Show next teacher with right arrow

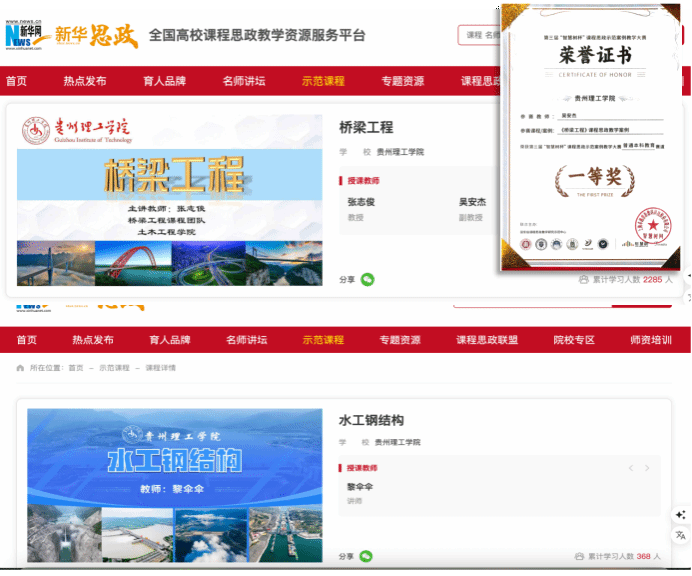(x=647, y=468)
